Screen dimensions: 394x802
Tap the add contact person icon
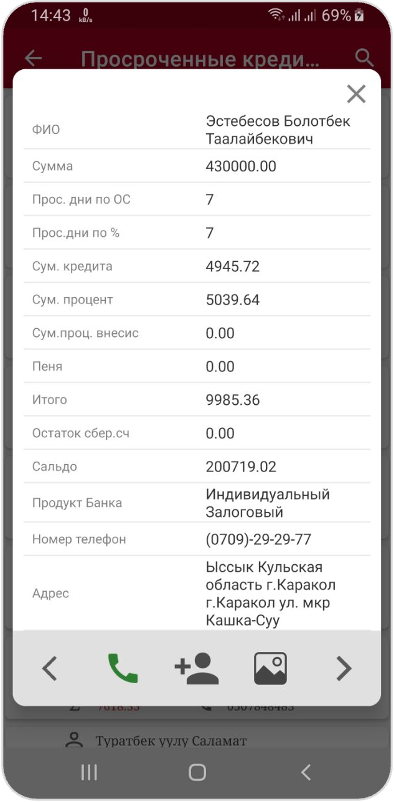click(x=197, y=668)
